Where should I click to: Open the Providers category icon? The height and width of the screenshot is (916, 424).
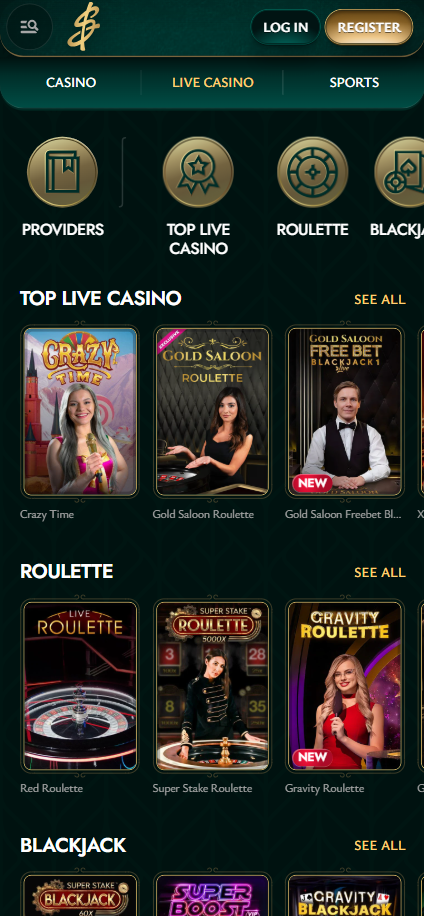62,172
